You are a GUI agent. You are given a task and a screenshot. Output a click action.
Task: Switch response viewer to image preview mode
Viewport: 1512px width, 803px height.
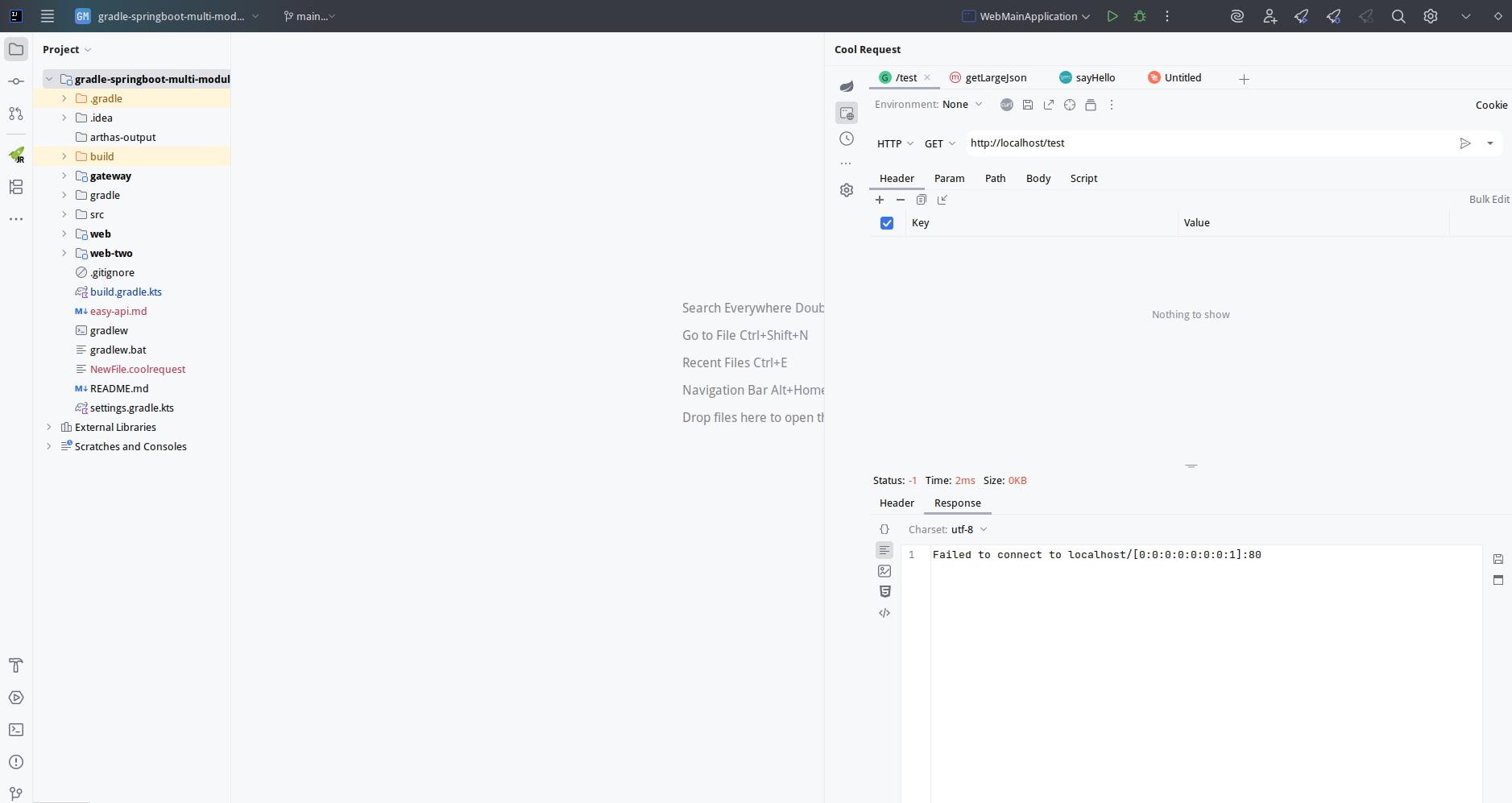pos(884,571)
